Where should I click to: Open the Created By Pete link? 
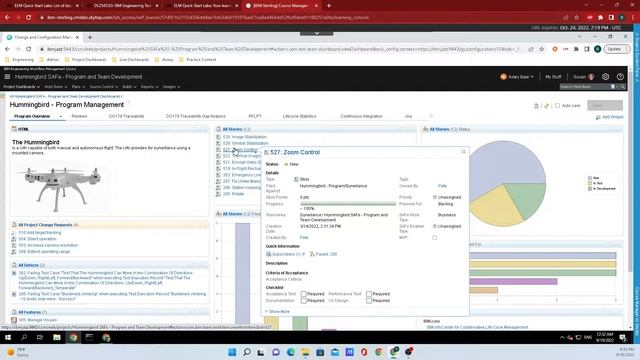(304, 238)
